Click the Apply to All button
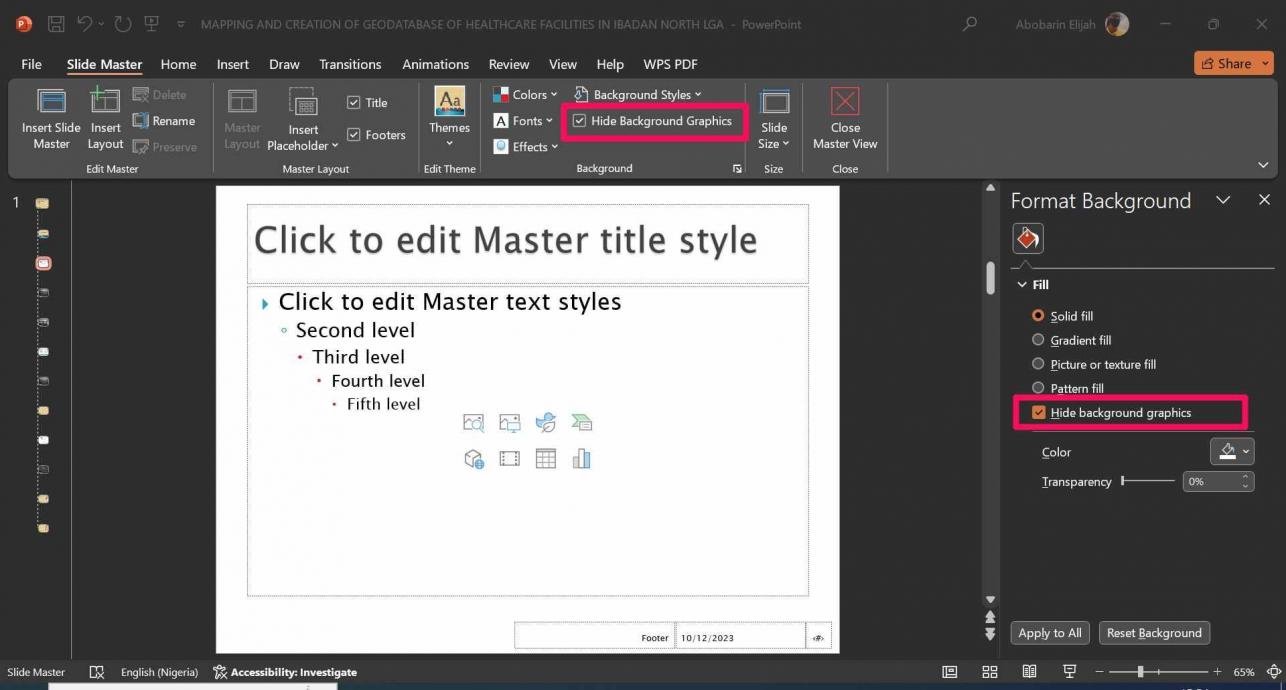The height and width of the screenshot is (690, 1286). point(1049,633)
